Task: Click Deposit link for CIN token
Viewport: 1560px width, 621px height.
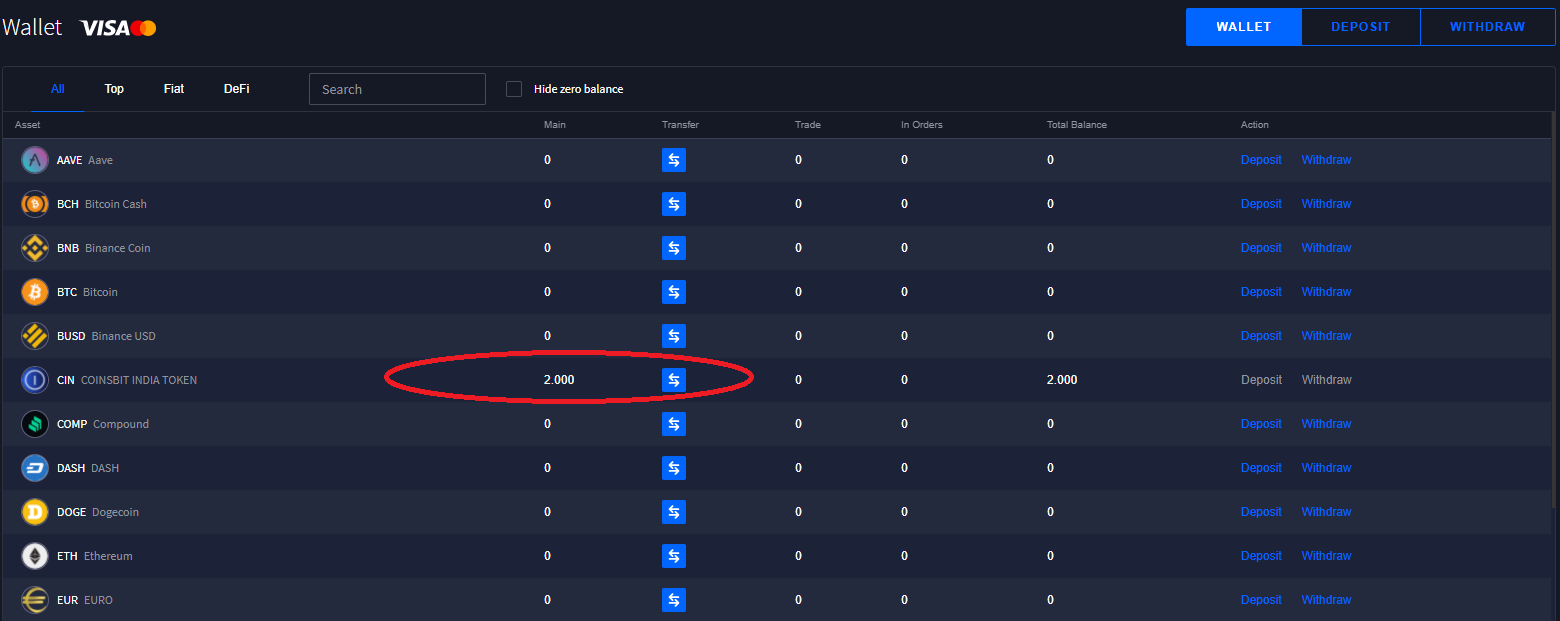Action: coord(1261,380)
